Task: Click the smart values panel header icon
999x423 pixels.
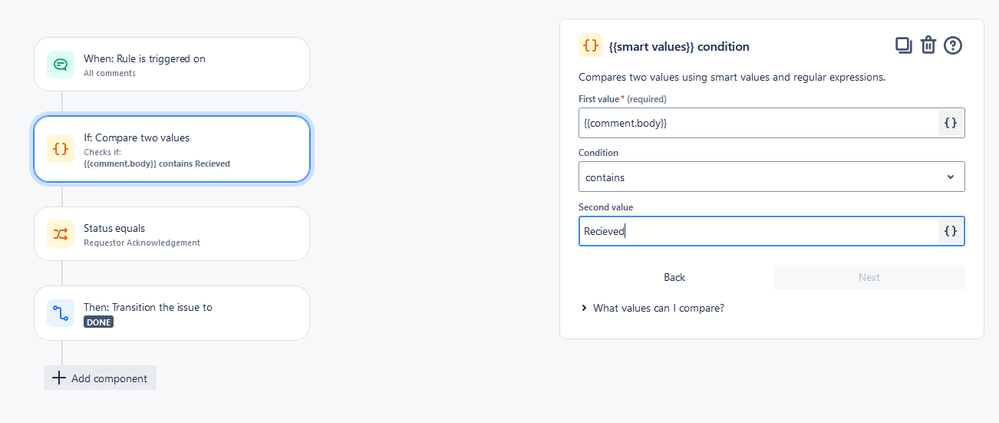Action: (x=590, y=46)
